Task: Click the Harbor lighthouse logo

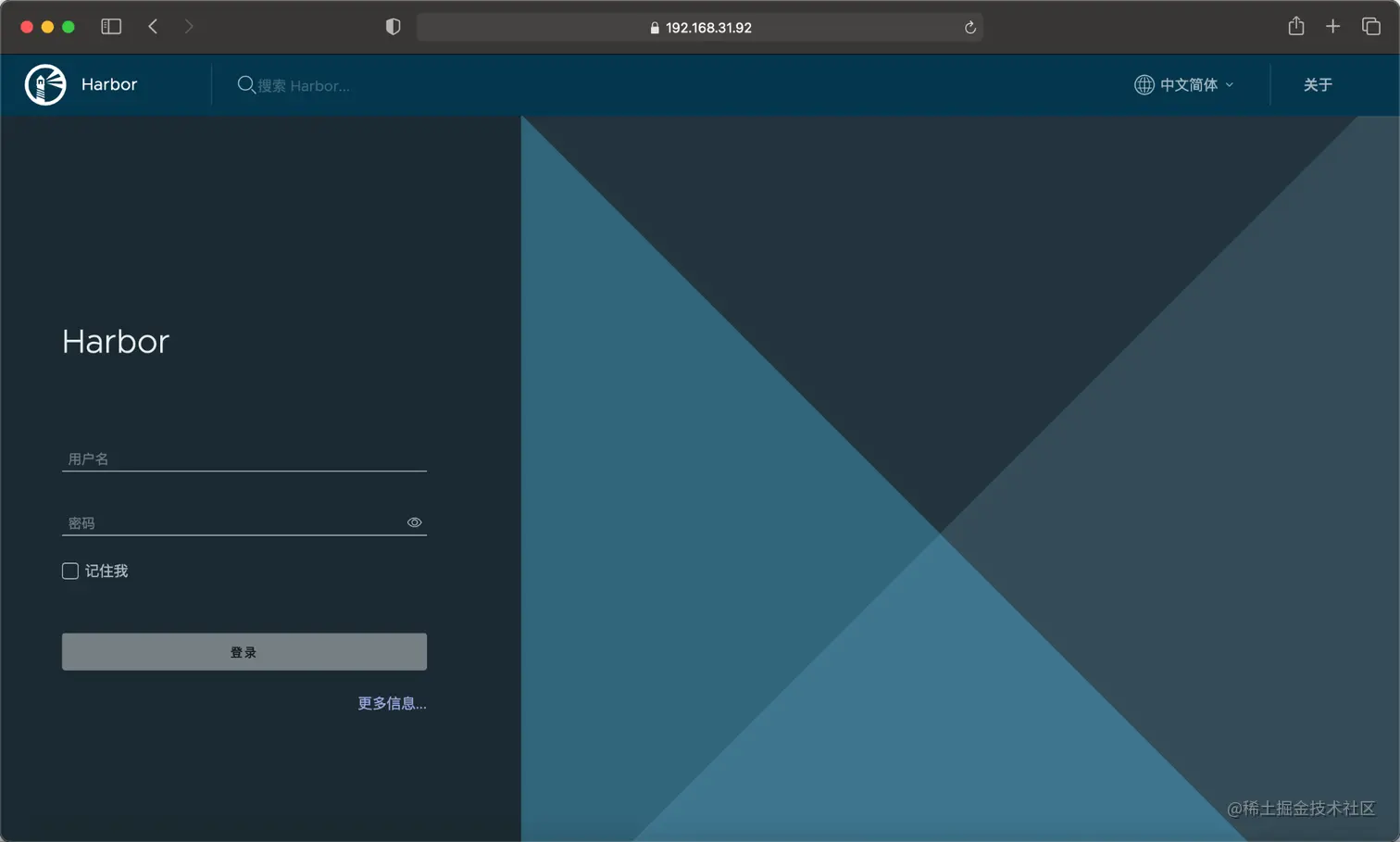Action: [45, 85]
